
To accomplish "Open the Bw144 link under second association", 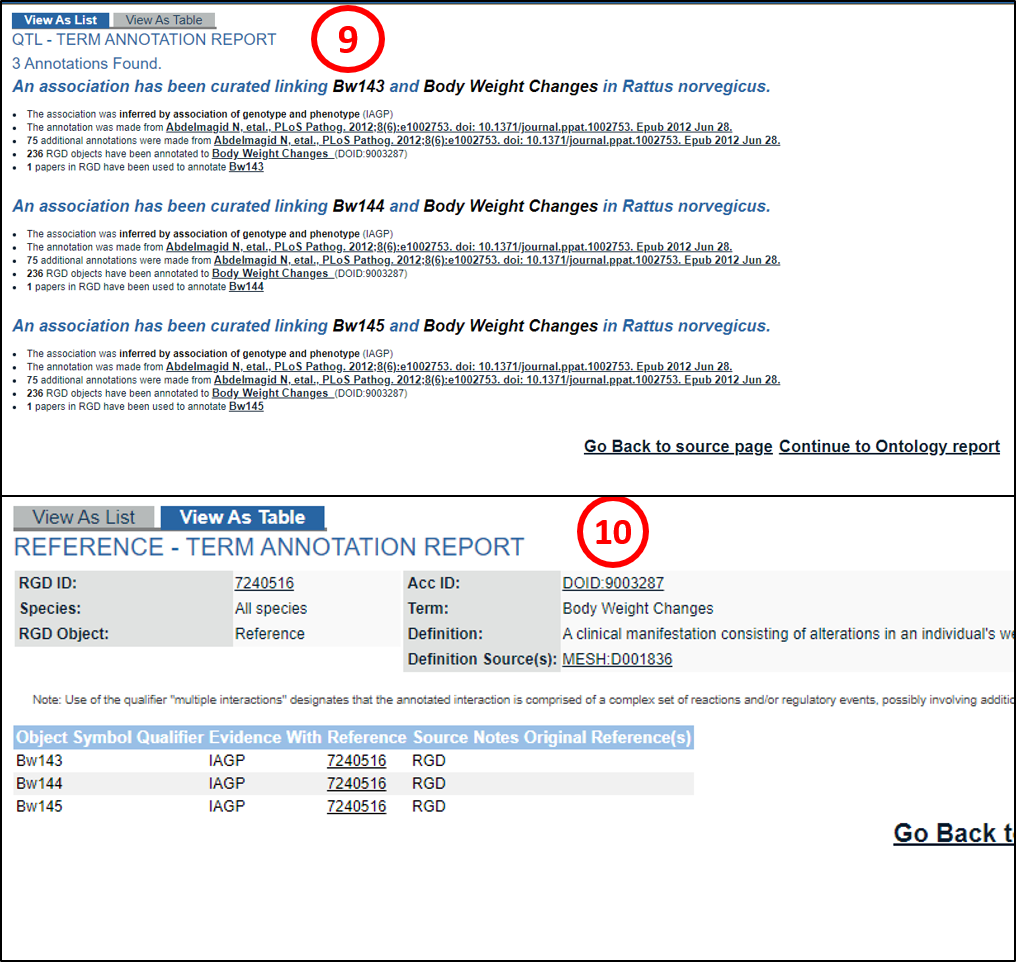I will pos(246,287).
